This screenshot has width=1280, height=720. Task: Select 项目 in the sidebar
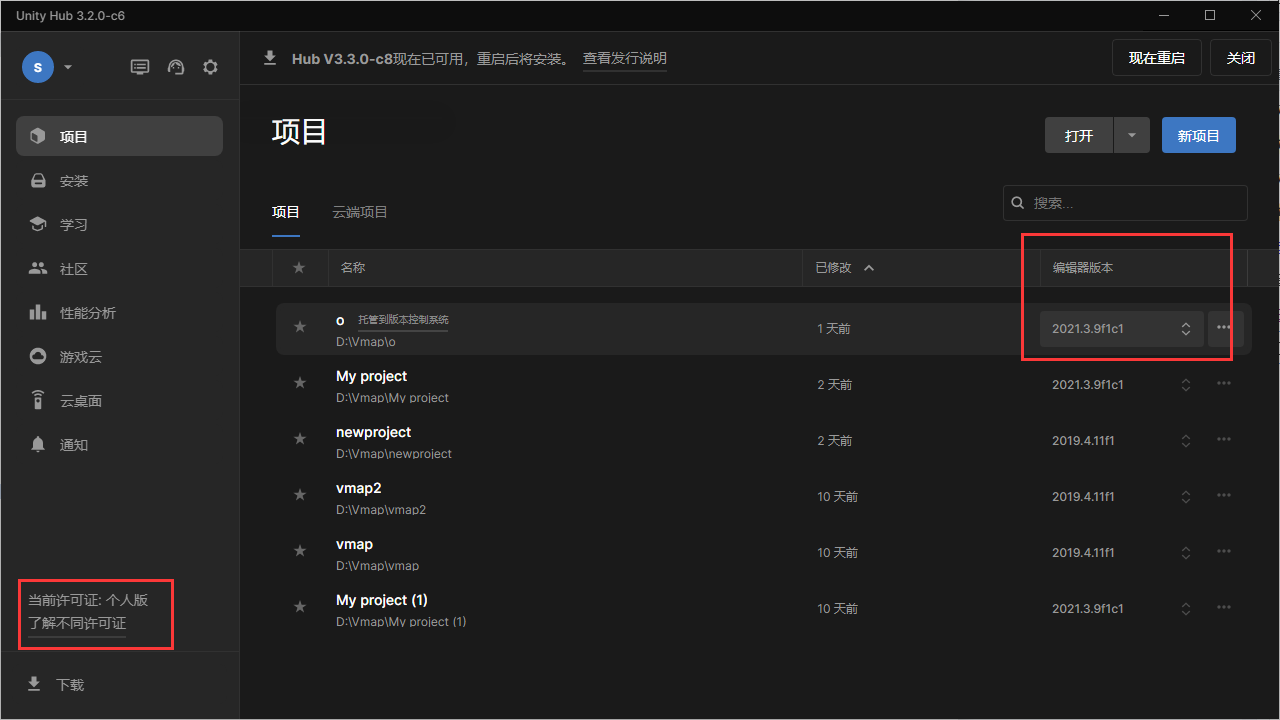[119, 136]
